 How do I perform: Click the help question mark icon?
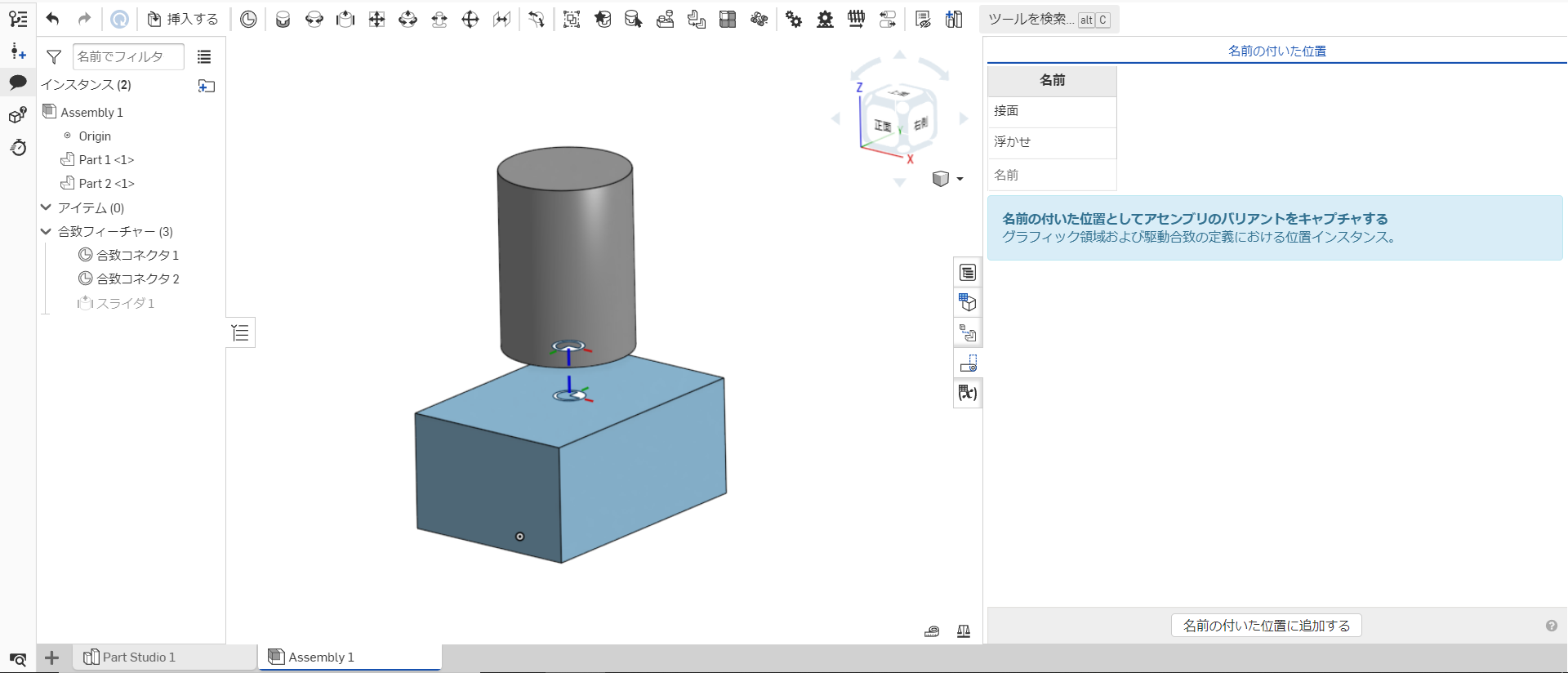1551,626
